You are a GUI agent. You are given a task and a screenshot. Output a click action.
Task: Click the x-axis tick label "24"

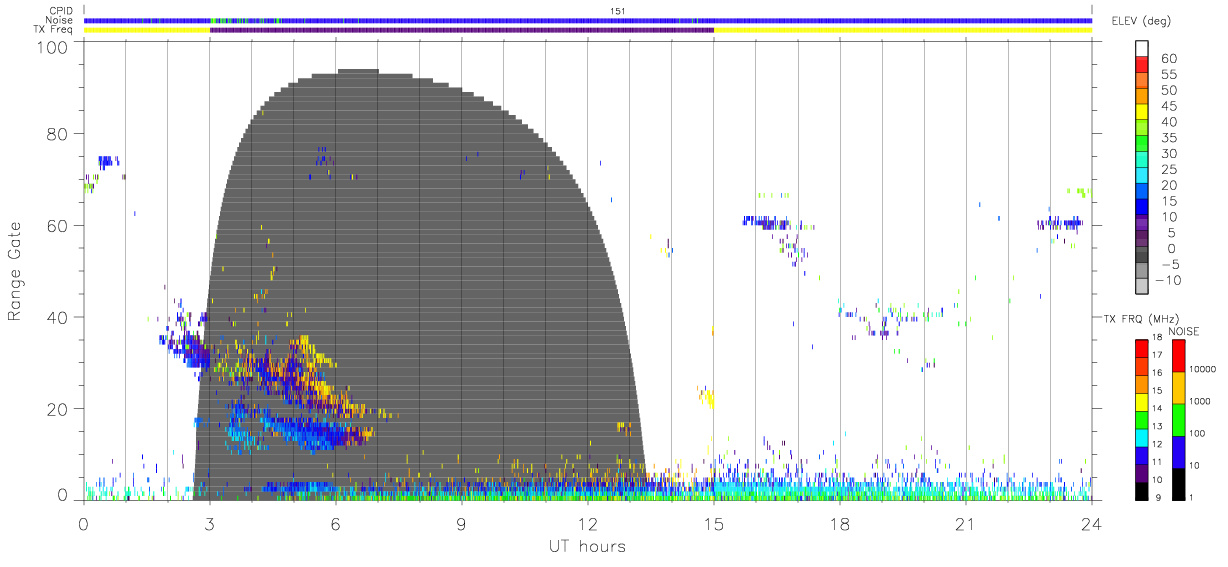point(1091,523)
